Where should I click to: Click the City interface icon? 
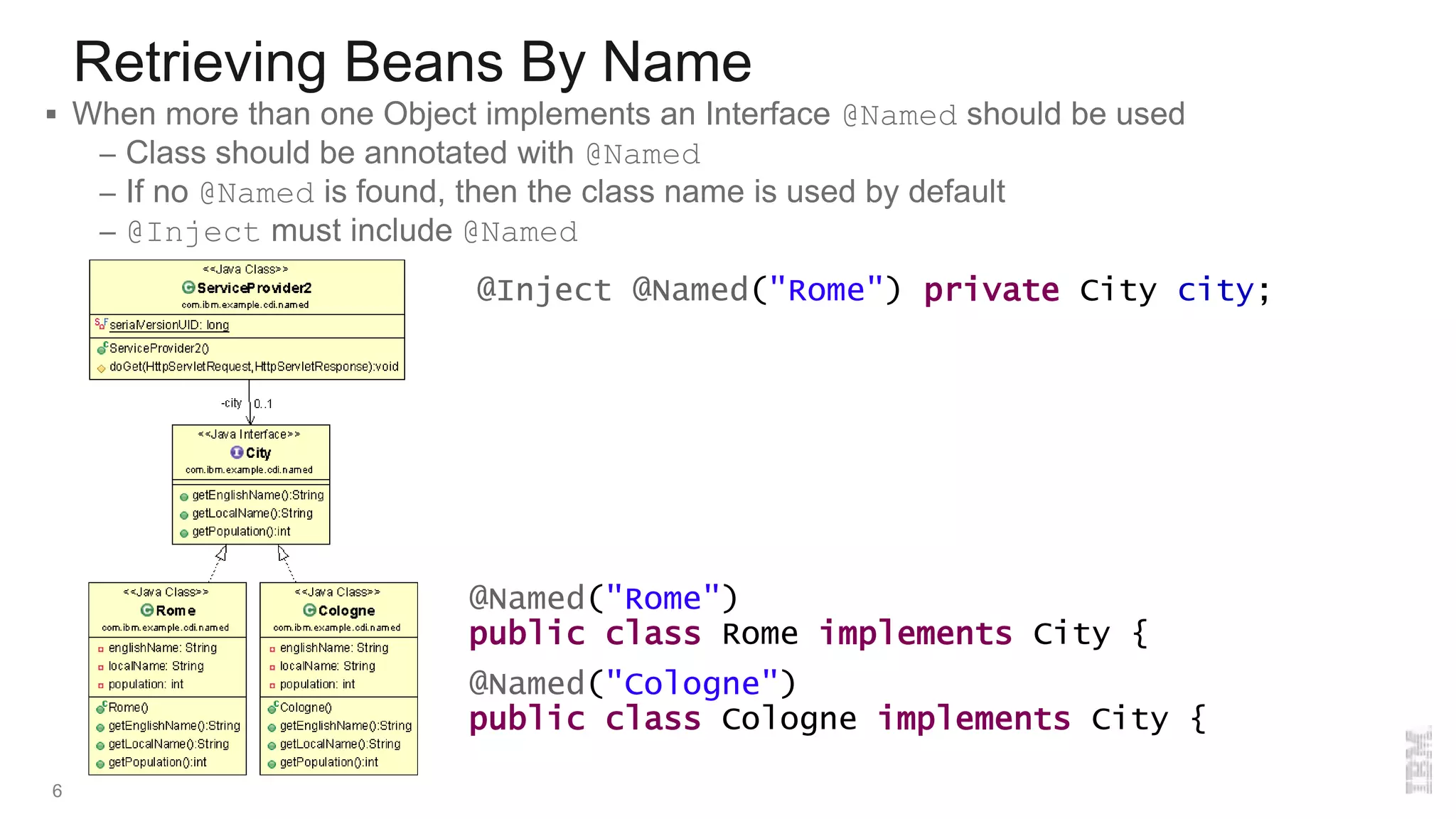pos(237,452)
